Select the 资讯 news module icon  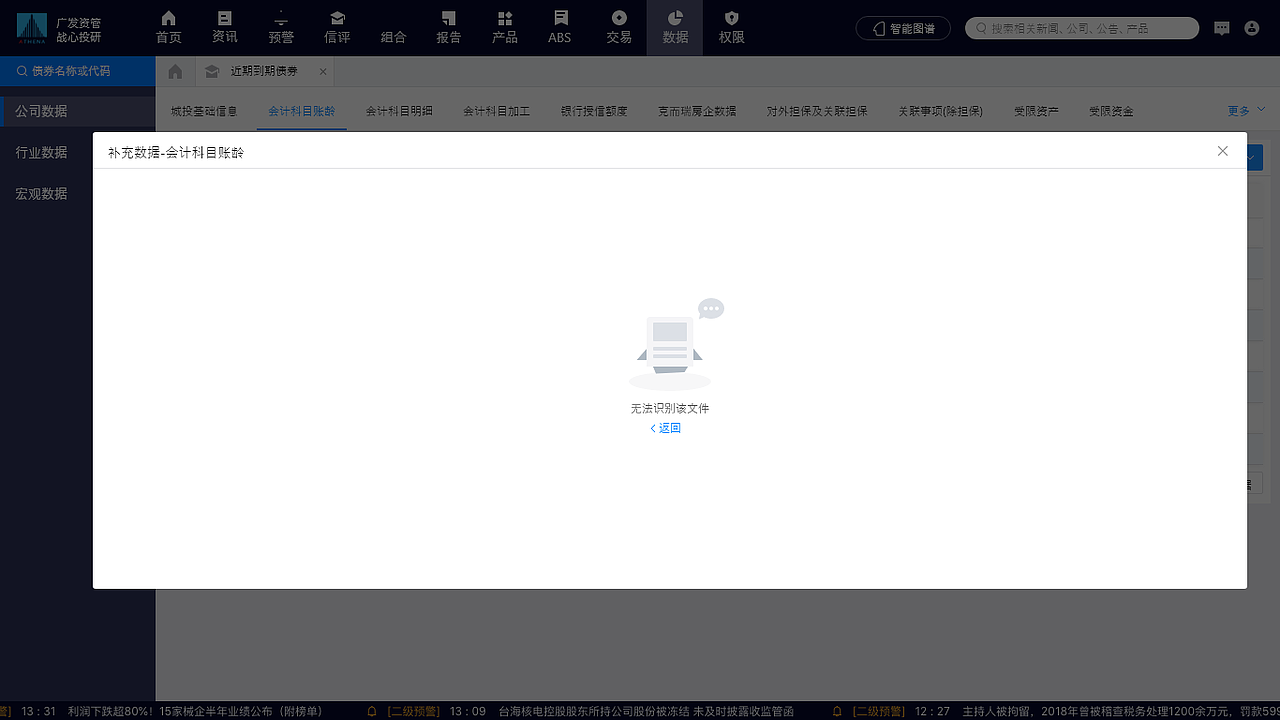click(x=224, y=27)
